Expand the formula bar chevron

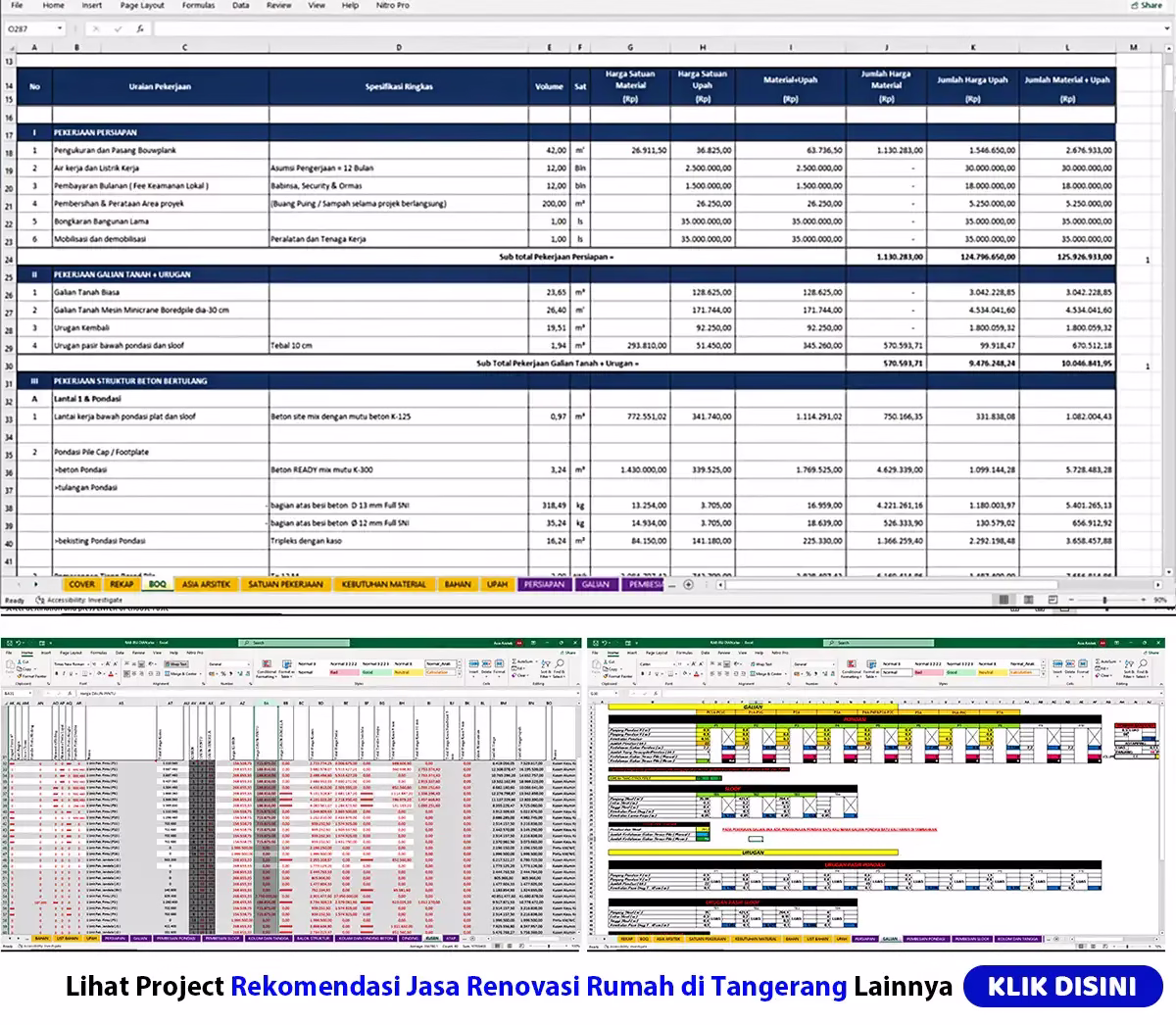(1165, 29)
